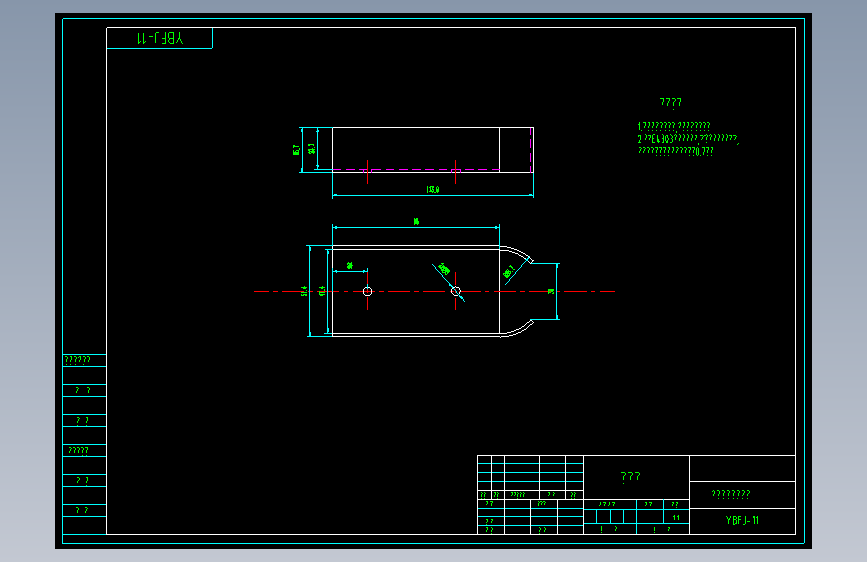Select the '133.0' length dimension under side view

click(433, 190)
